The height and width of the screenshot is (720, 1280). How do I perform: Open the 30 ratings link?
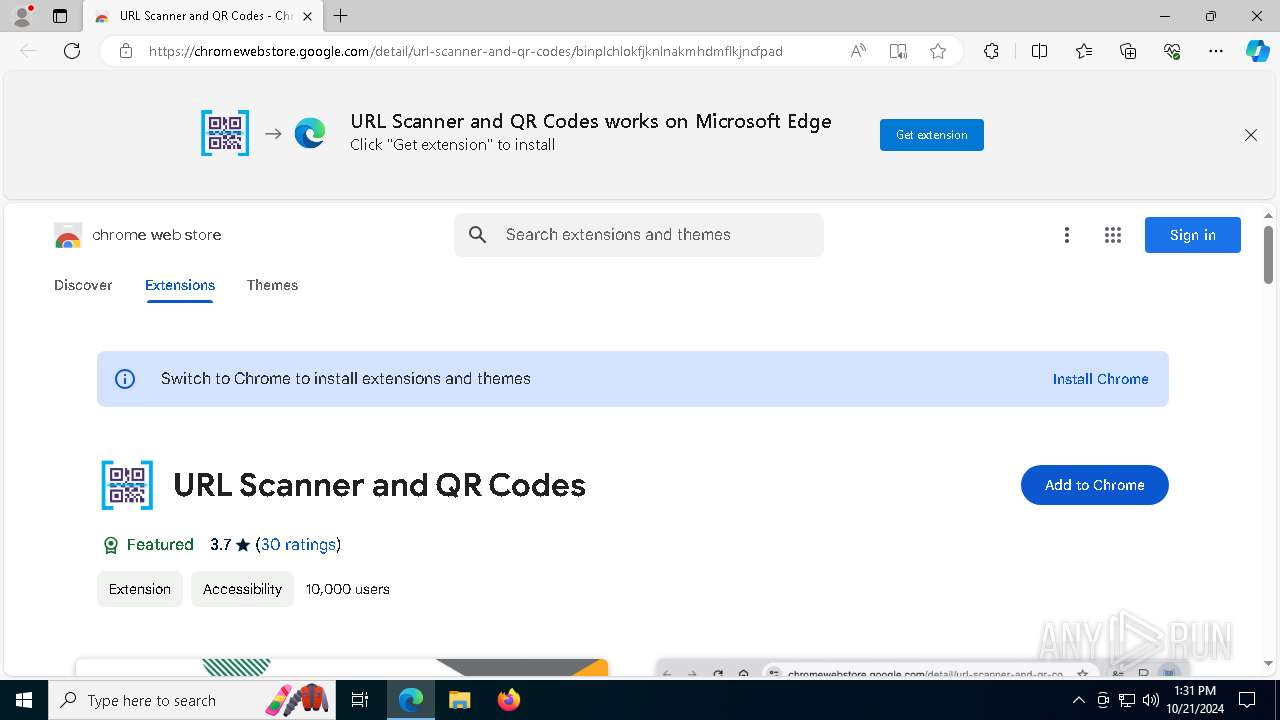(x=298, y=545)
